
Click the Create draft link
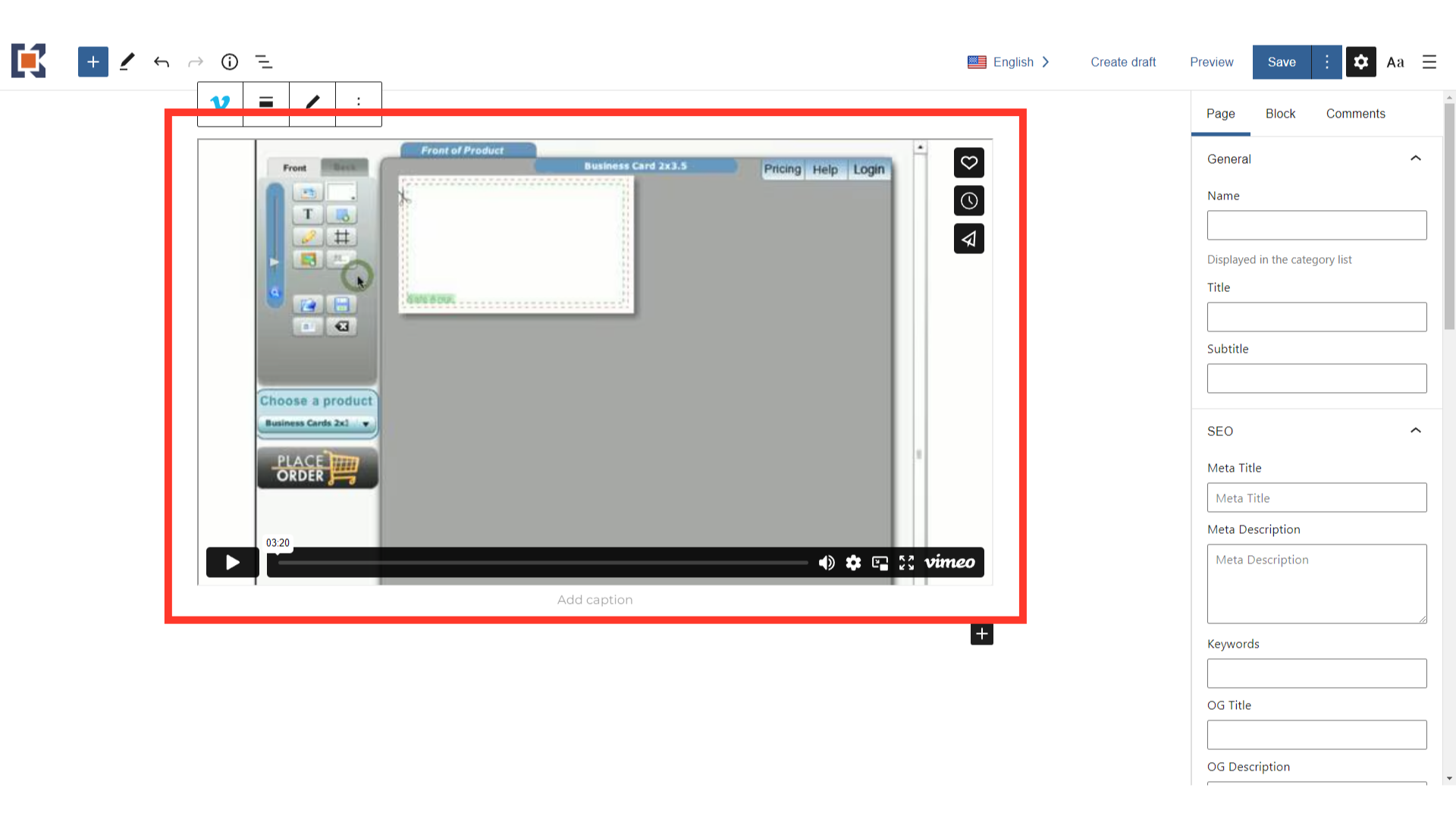[x=1123, y=62]
